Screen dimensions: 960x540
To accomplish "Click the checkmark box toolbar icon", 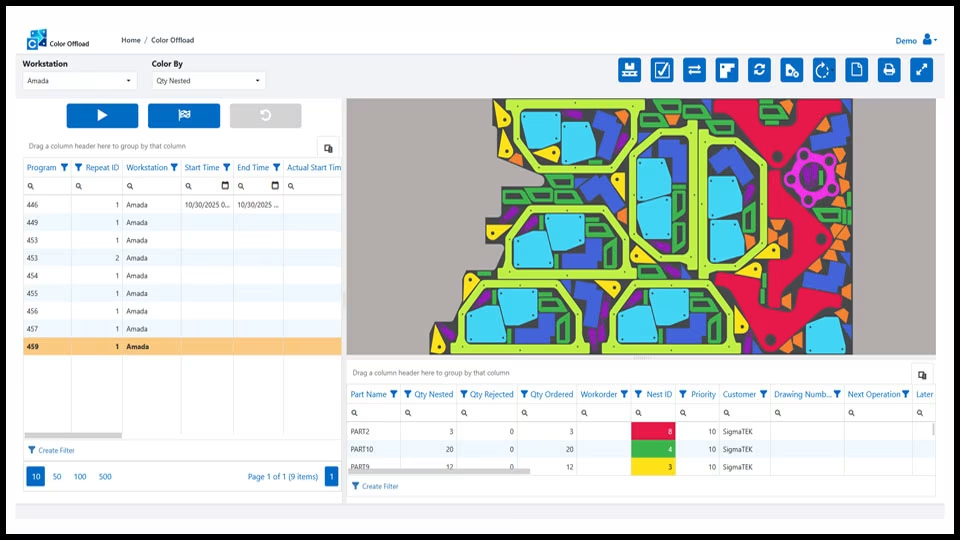I will coord(662,70).
